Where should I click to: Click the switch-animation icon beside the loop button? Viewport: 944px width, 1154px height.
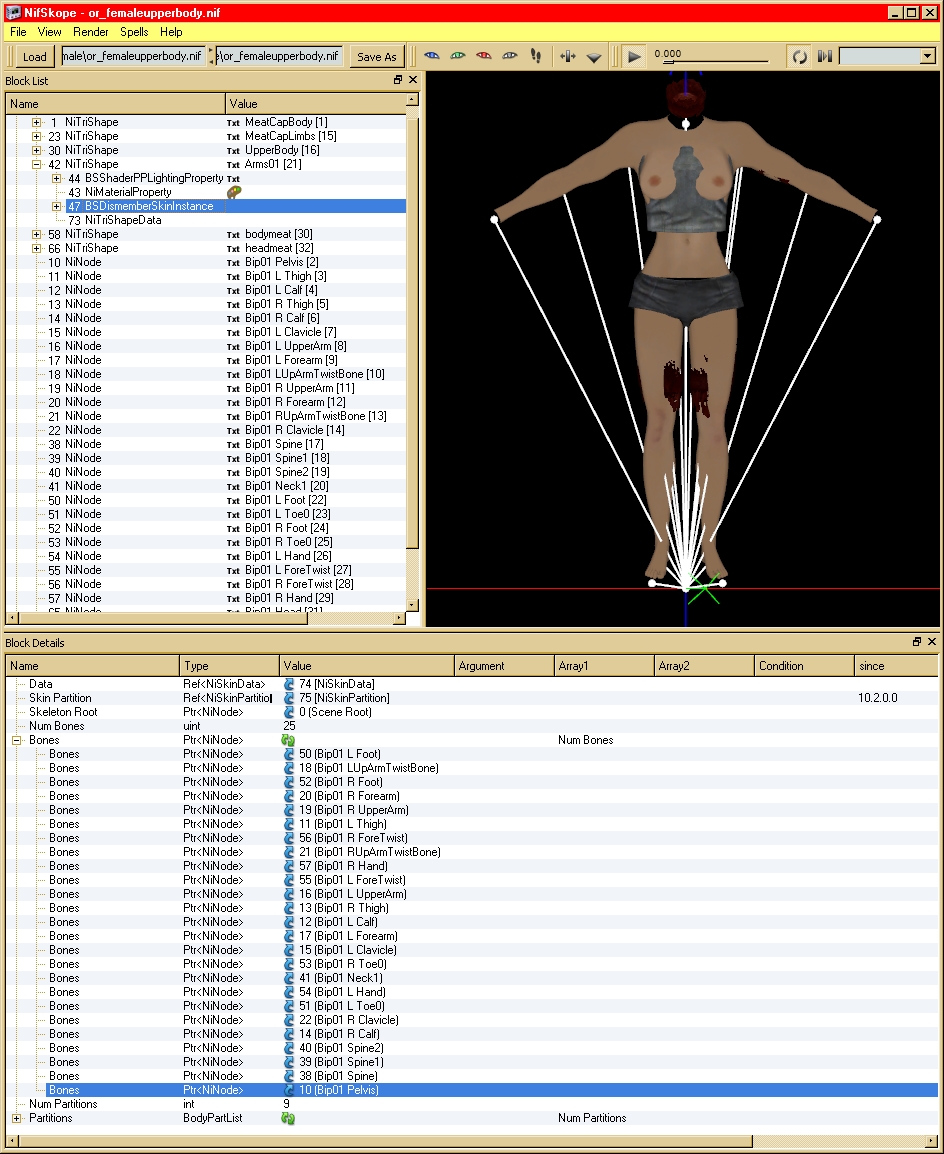click(825, 56)
